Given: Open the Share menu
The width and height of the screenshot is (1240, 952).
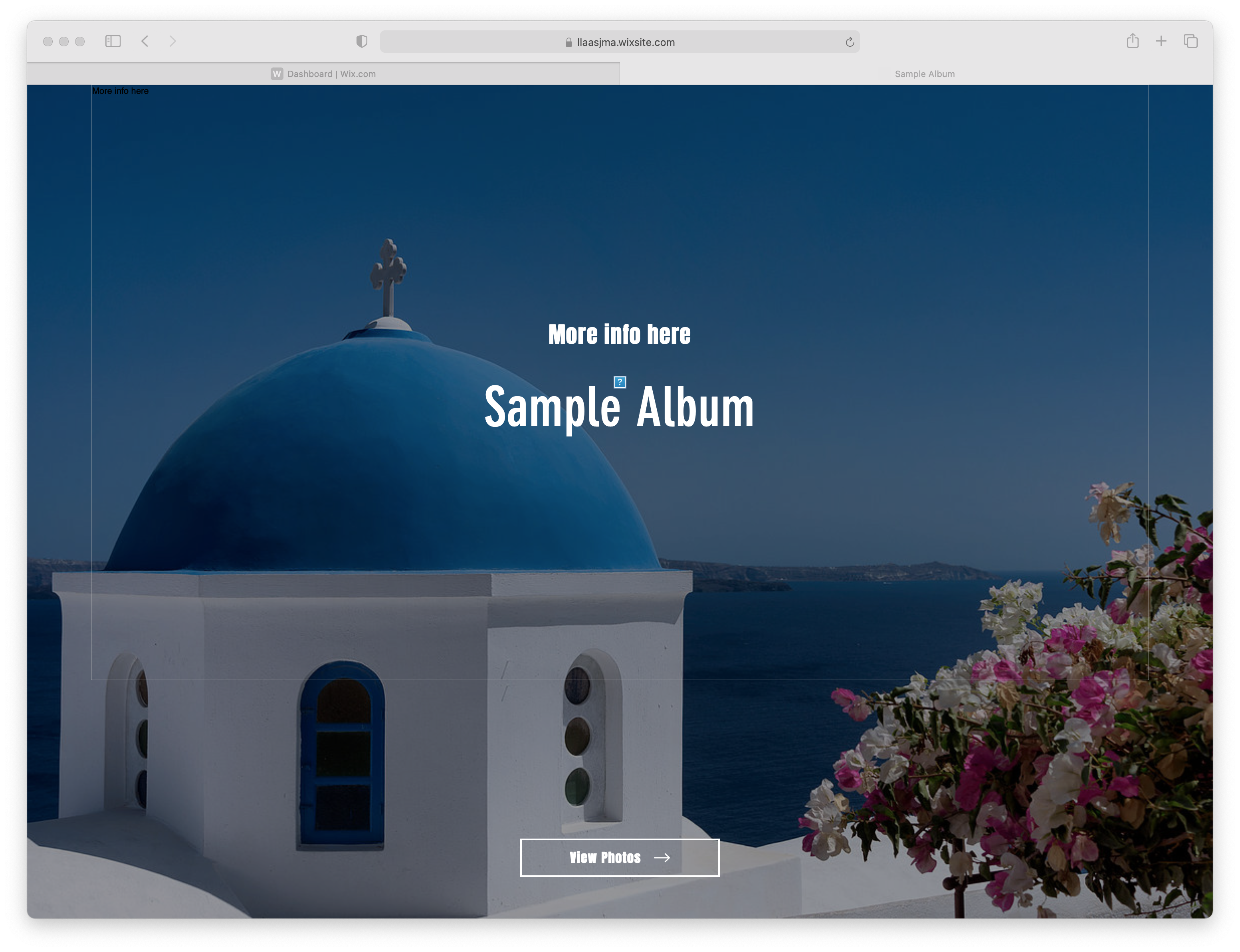Looking at the screenshot, I should (x=1132, y=42).
